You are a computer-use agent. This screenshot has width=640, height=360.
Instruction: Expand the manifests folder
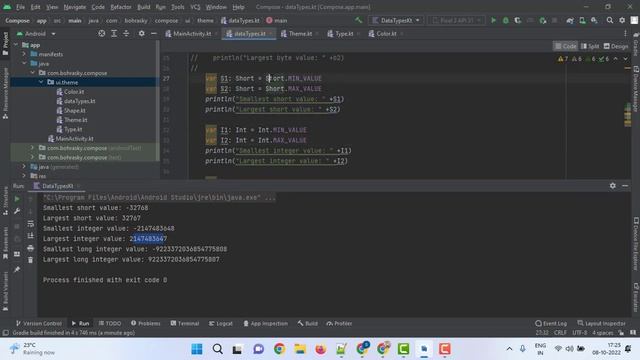tap(24, 54)
